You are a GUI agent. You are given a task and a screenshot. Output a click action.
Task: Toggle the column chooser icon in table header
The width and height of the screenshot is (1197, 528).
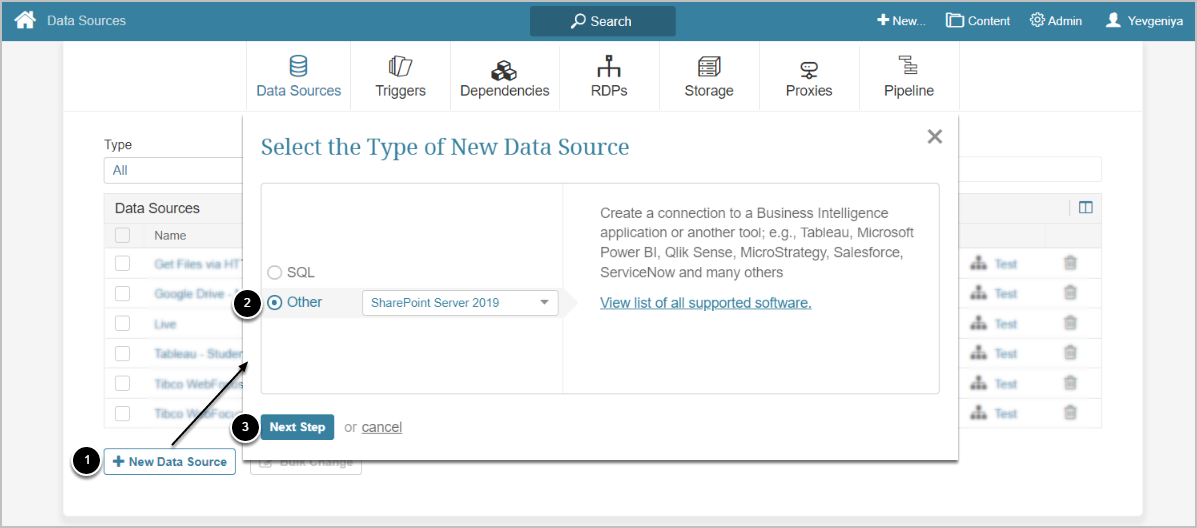pos(1085,208)
